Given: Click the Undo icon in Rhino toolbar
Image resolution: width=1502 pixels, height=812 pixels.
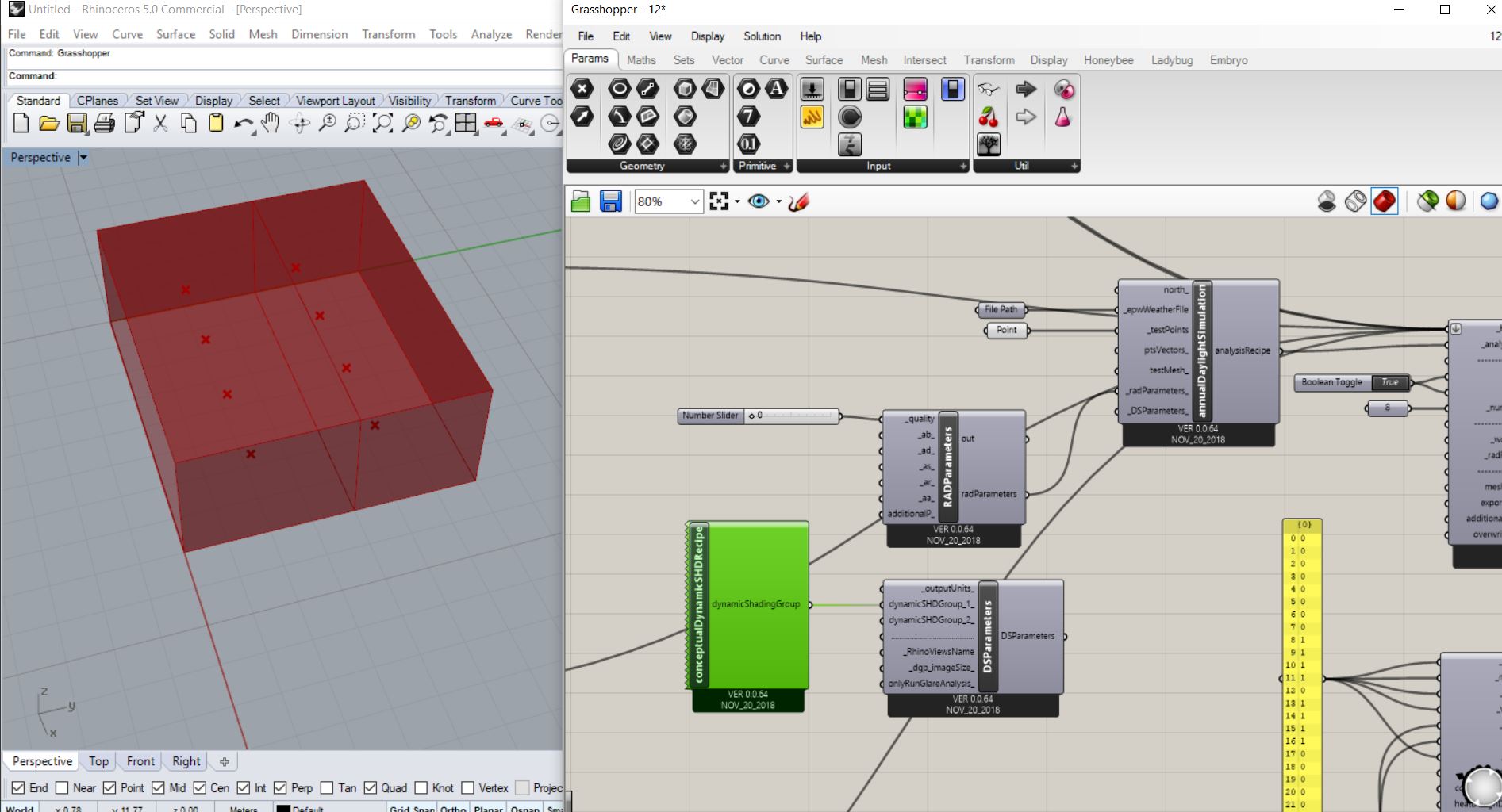Looking at the screenshot, I should pos(244,124).
